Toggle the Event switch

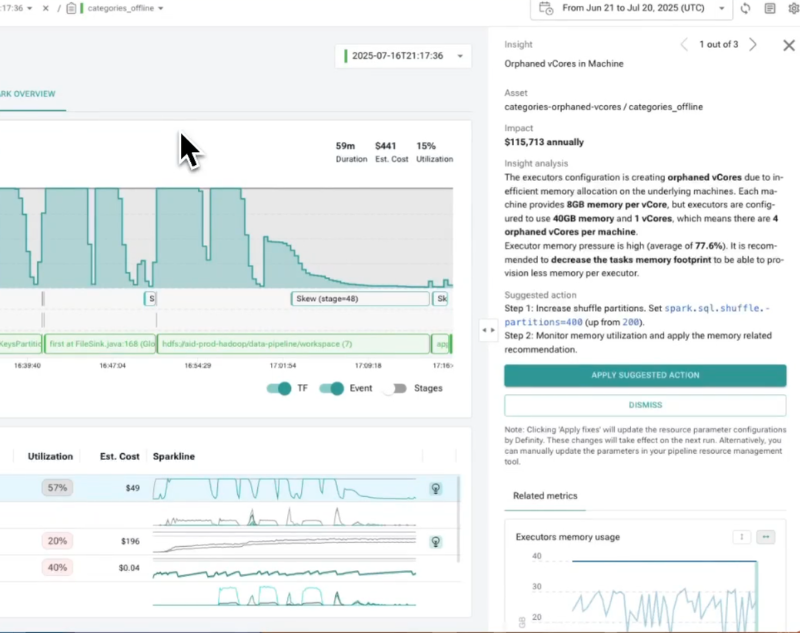332,389
